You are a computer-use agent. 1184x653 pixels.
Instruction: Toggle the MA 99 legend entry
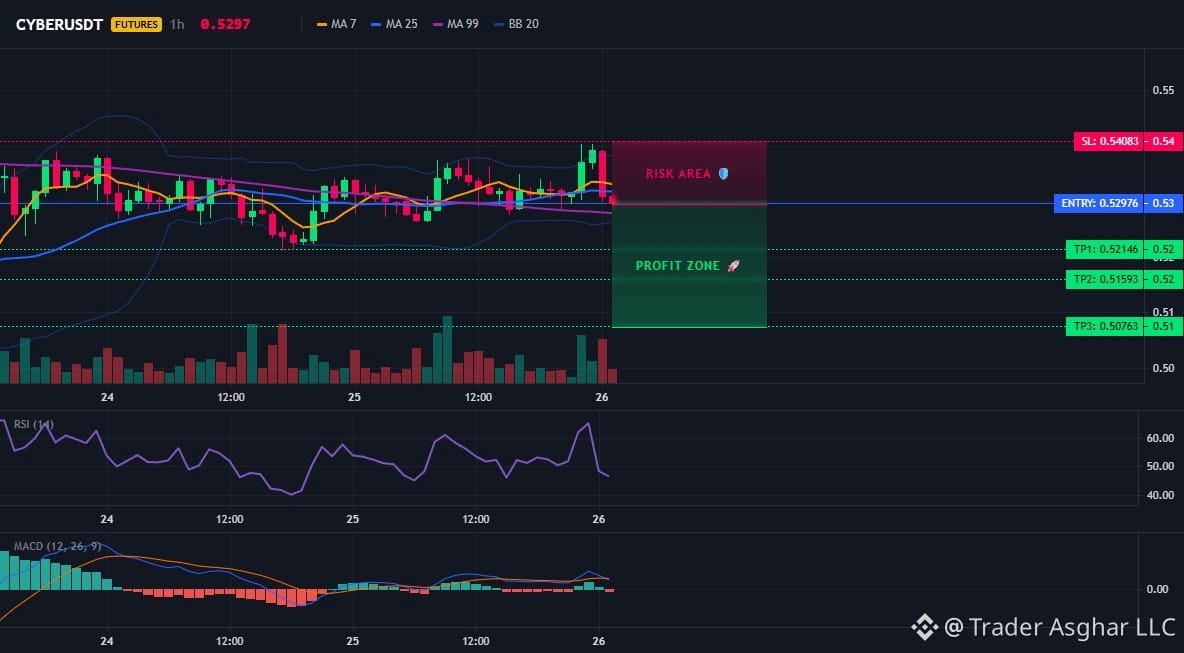pos(455,24)
